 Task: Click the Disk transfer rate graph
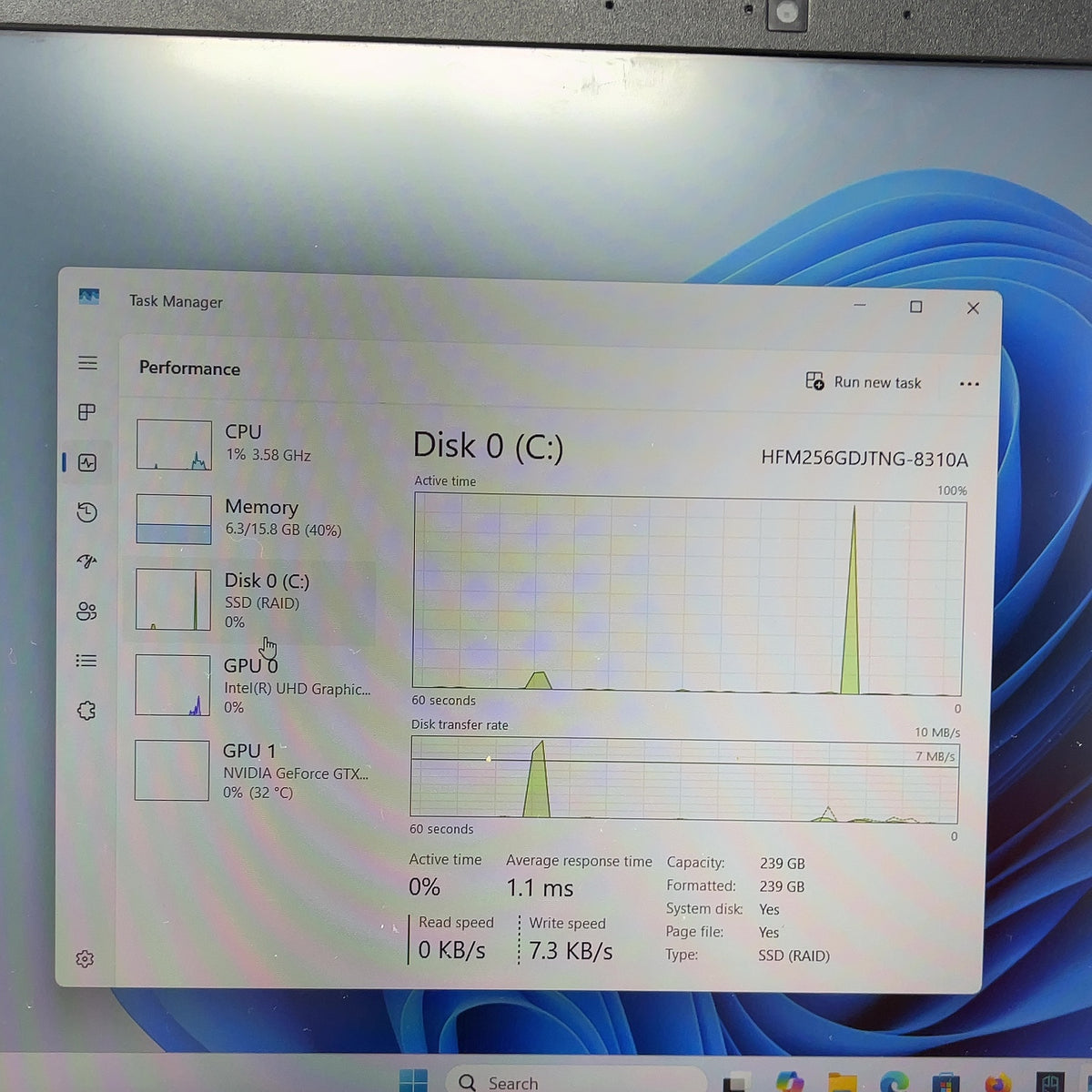click(x=684, y=779)
